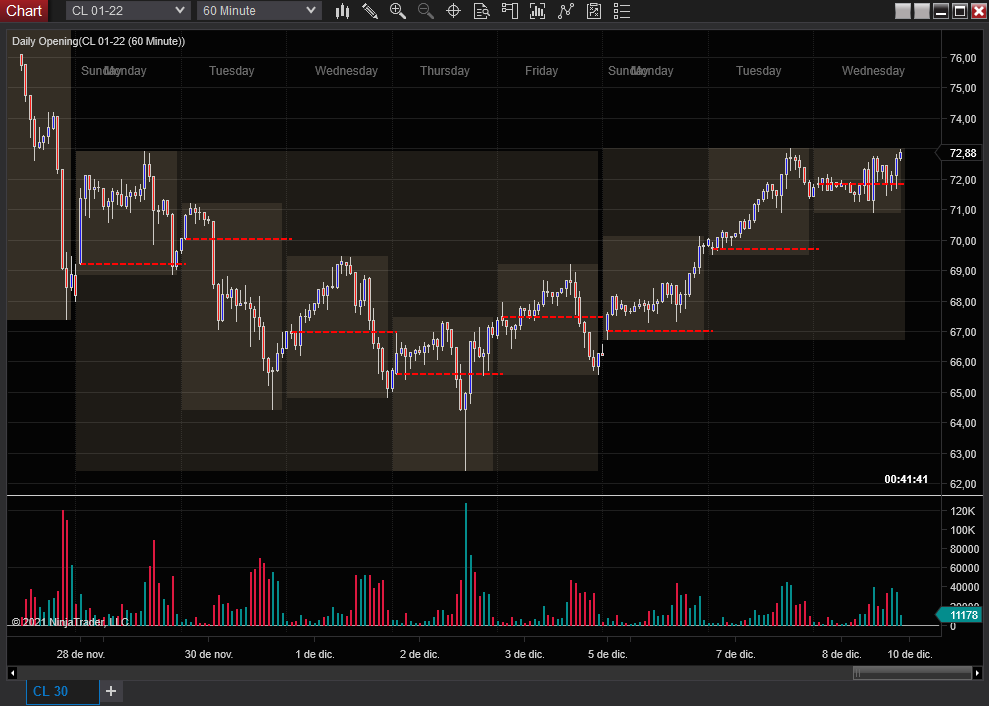Add a new tab with the plus button
The image size is (989, 706).
[x=110, y=691]
